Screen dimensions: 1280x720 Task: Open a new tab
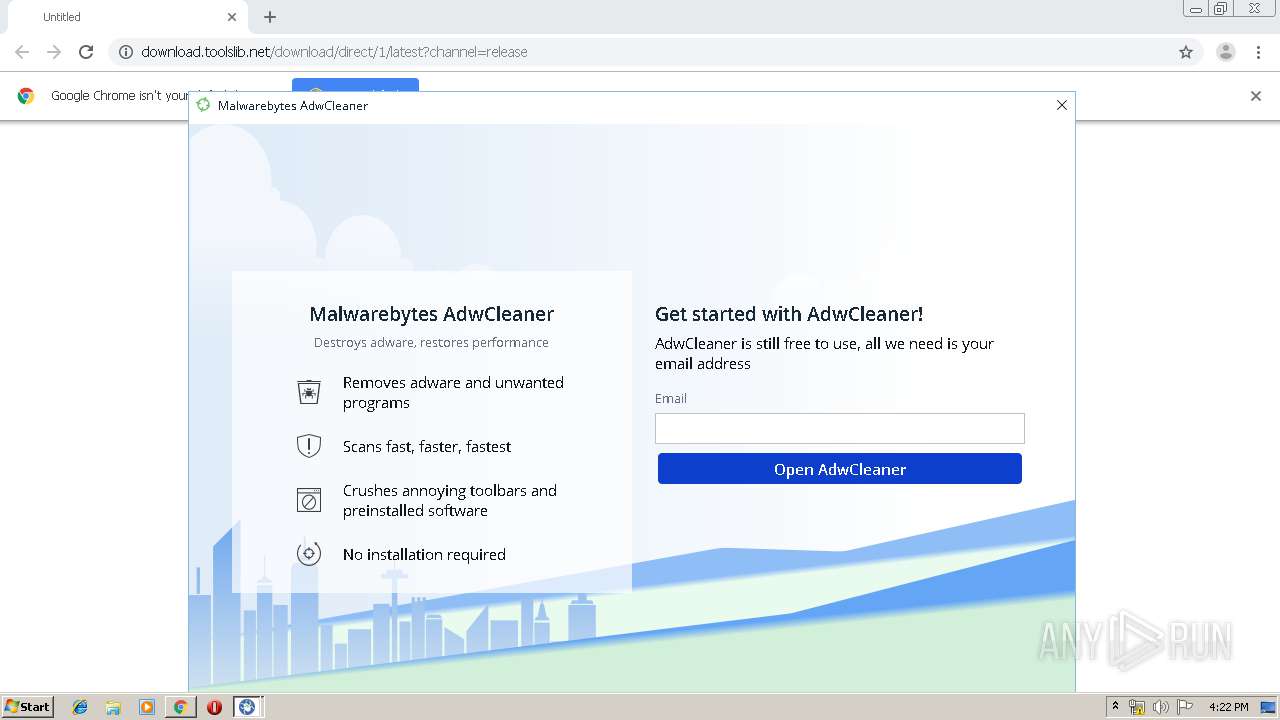[x=270, y=17]
